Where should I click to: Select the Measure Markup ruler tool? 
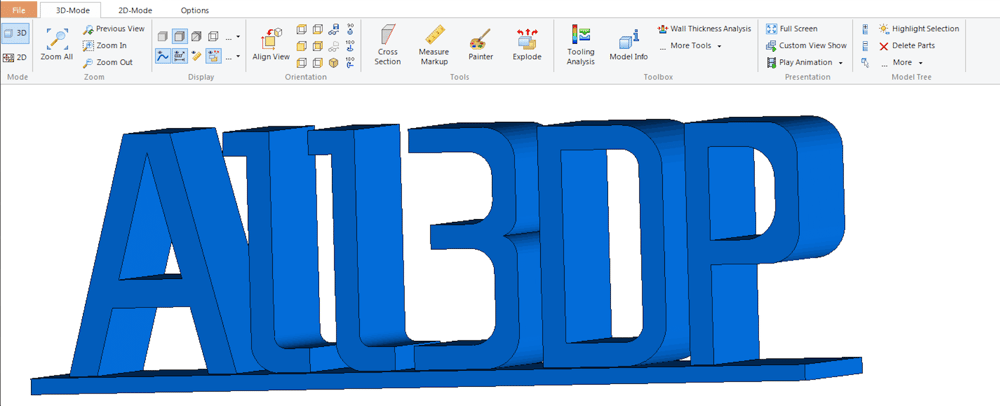(434, 45)
